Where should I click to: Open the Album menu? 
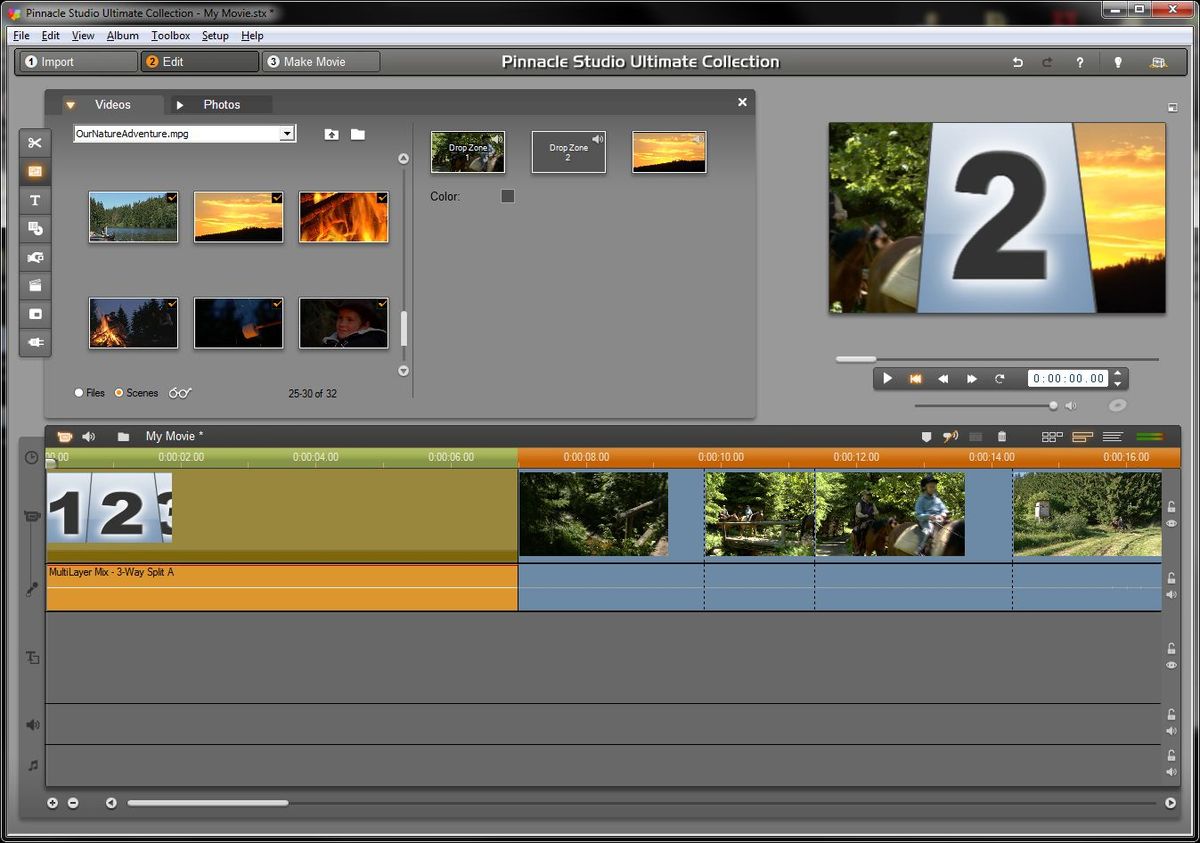[x=123, y=36]
